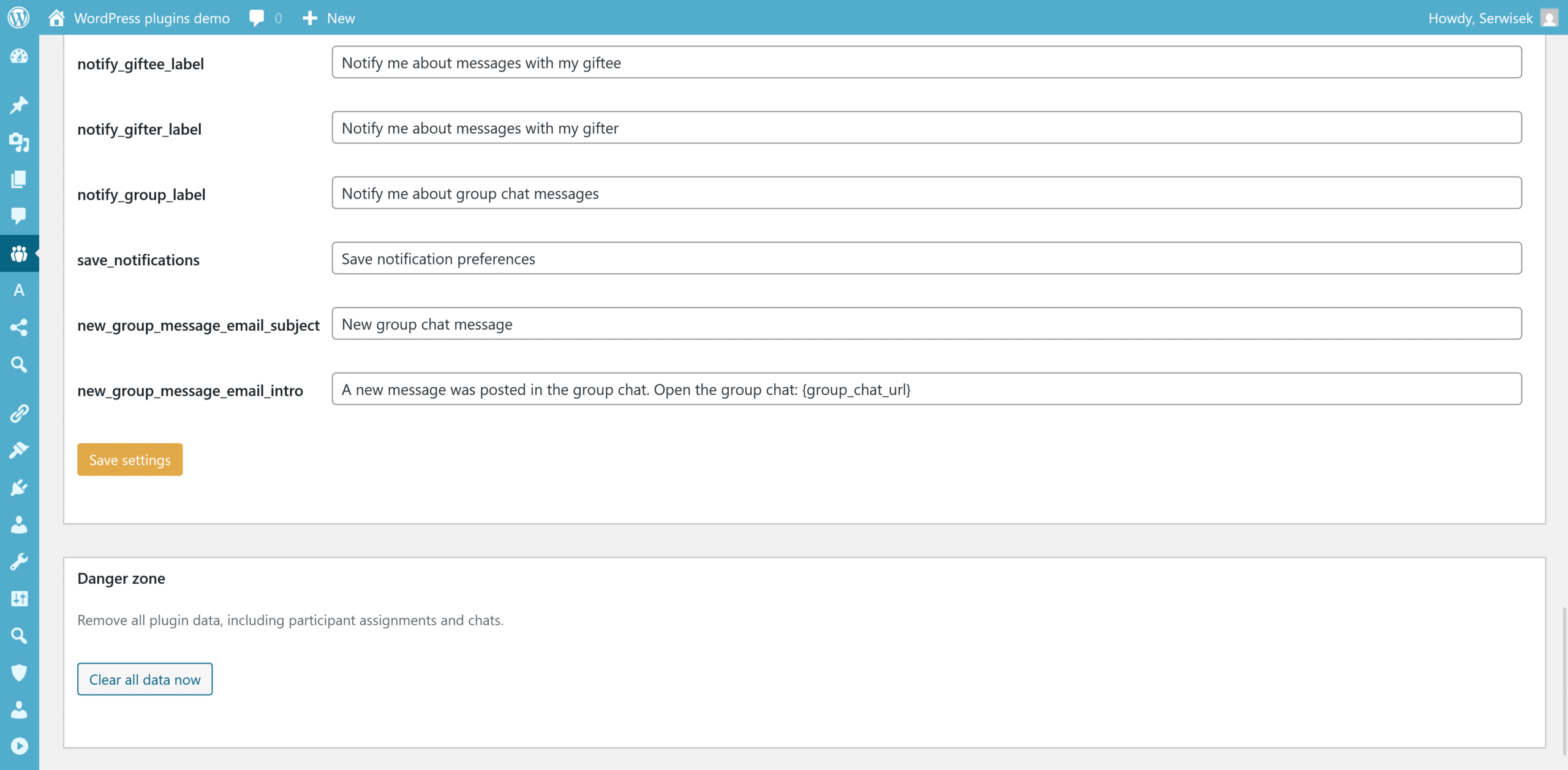Focus the notify_giftee_label text field

[926, 62]
